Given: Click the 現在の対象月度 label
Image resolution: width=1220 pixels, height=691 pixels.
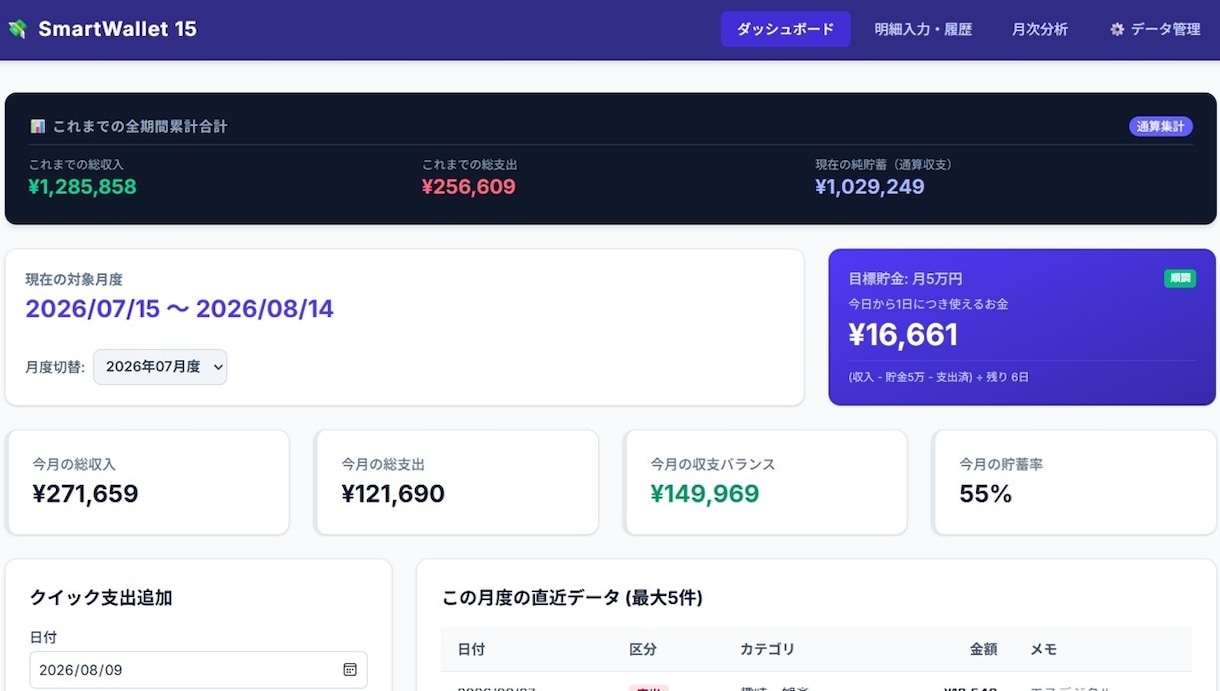Looking at the screenshot, I should (74, 280).
